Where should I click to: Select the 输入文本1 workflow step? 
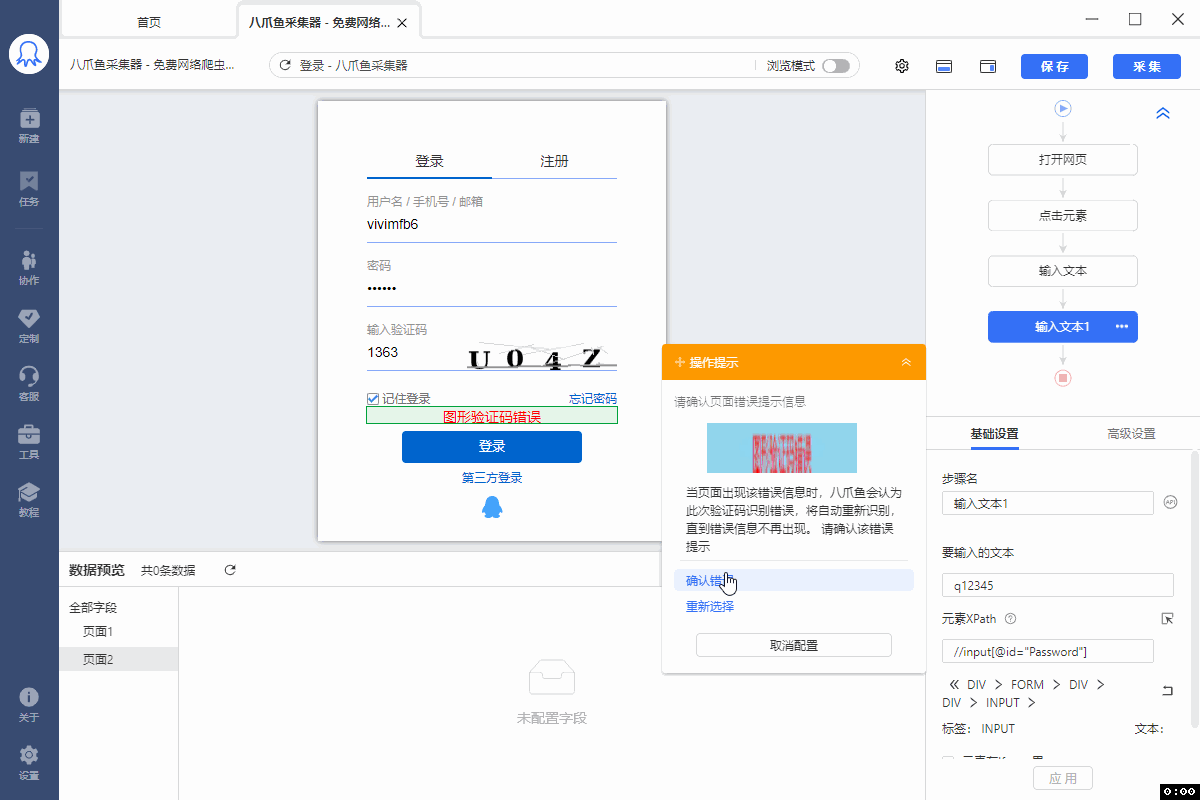coord(1063,327)
